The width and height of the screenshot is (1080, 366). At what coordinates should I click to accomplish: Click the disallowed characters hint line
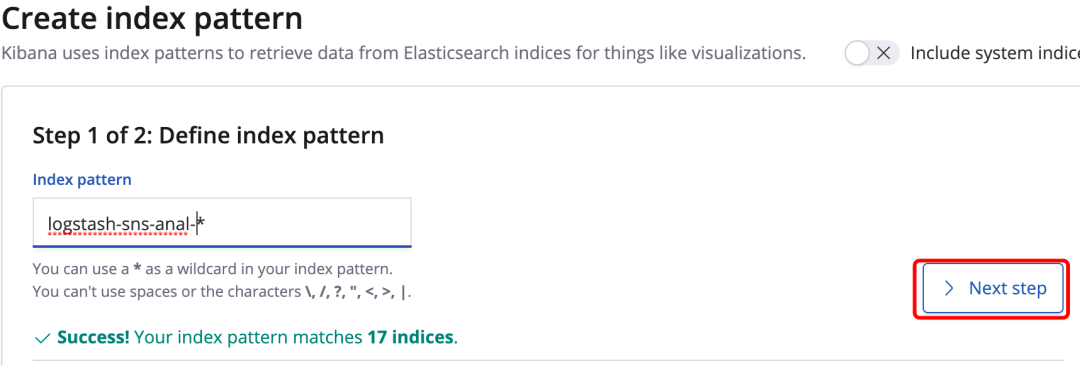(x=222, y=292)
